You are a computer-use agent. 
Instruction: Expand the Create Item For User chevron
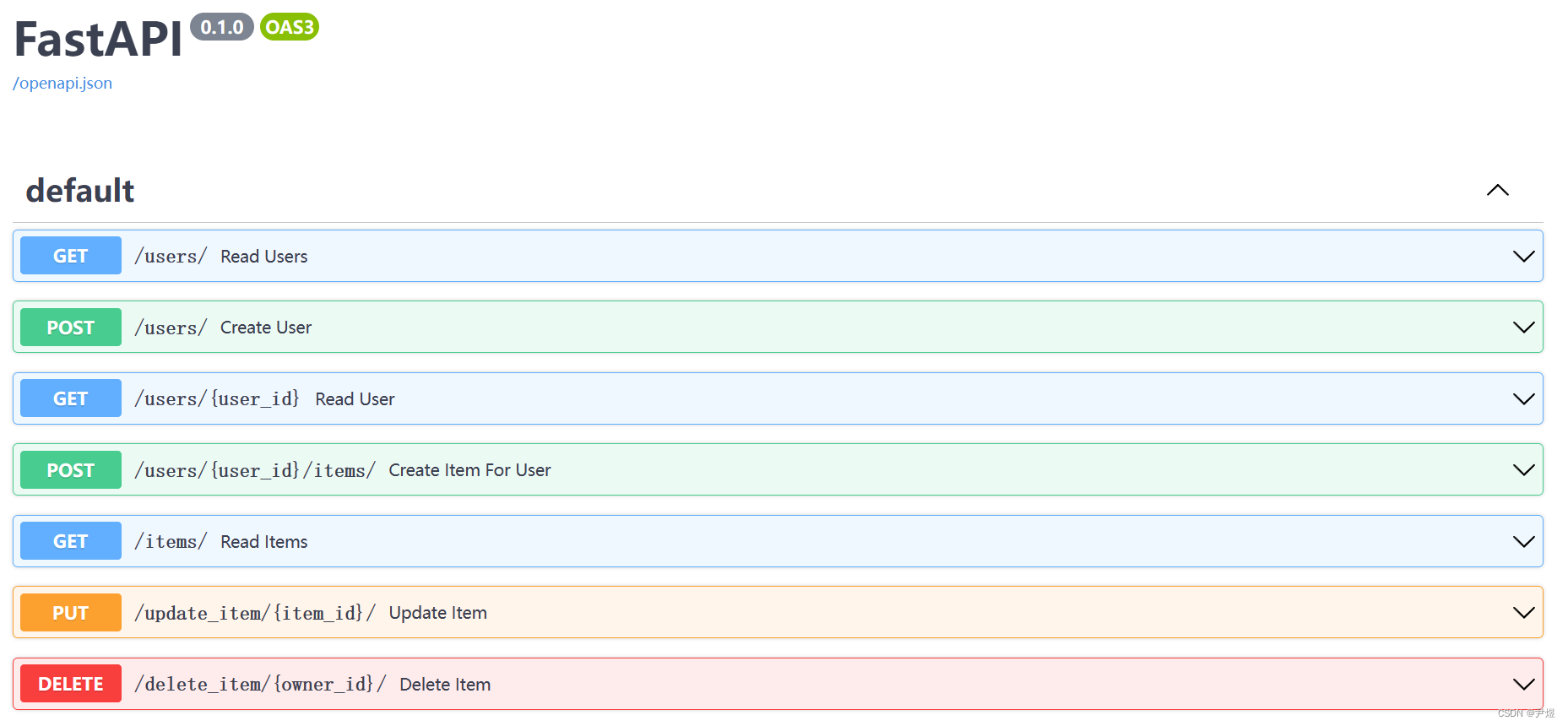(x=1523, y=469)
